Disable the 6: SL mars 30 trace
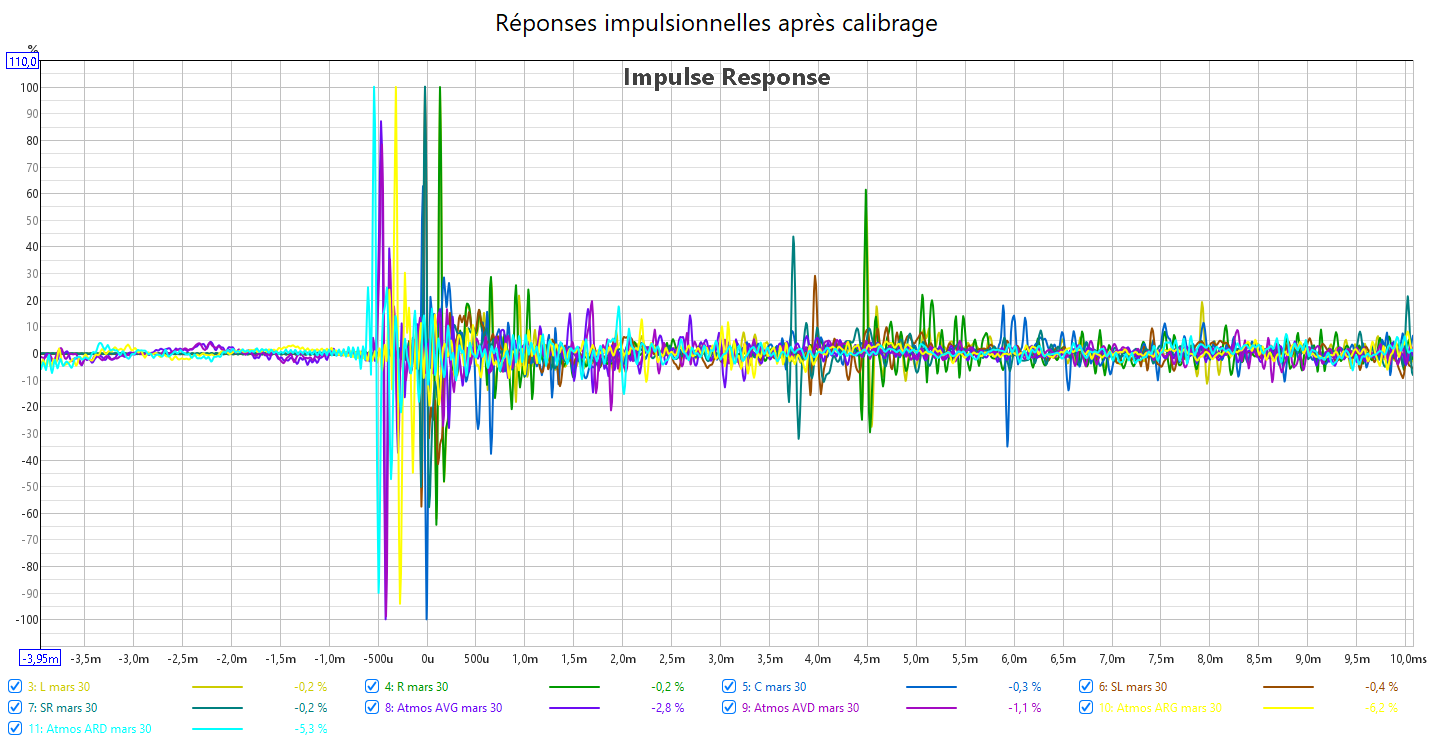 tap(1086, 687)
